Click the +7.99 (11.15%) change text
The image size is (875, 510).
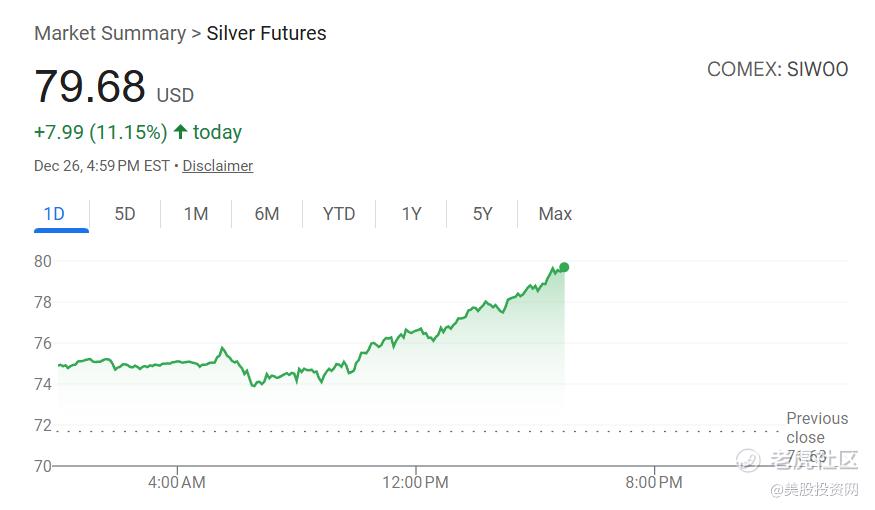coord(100,132)
